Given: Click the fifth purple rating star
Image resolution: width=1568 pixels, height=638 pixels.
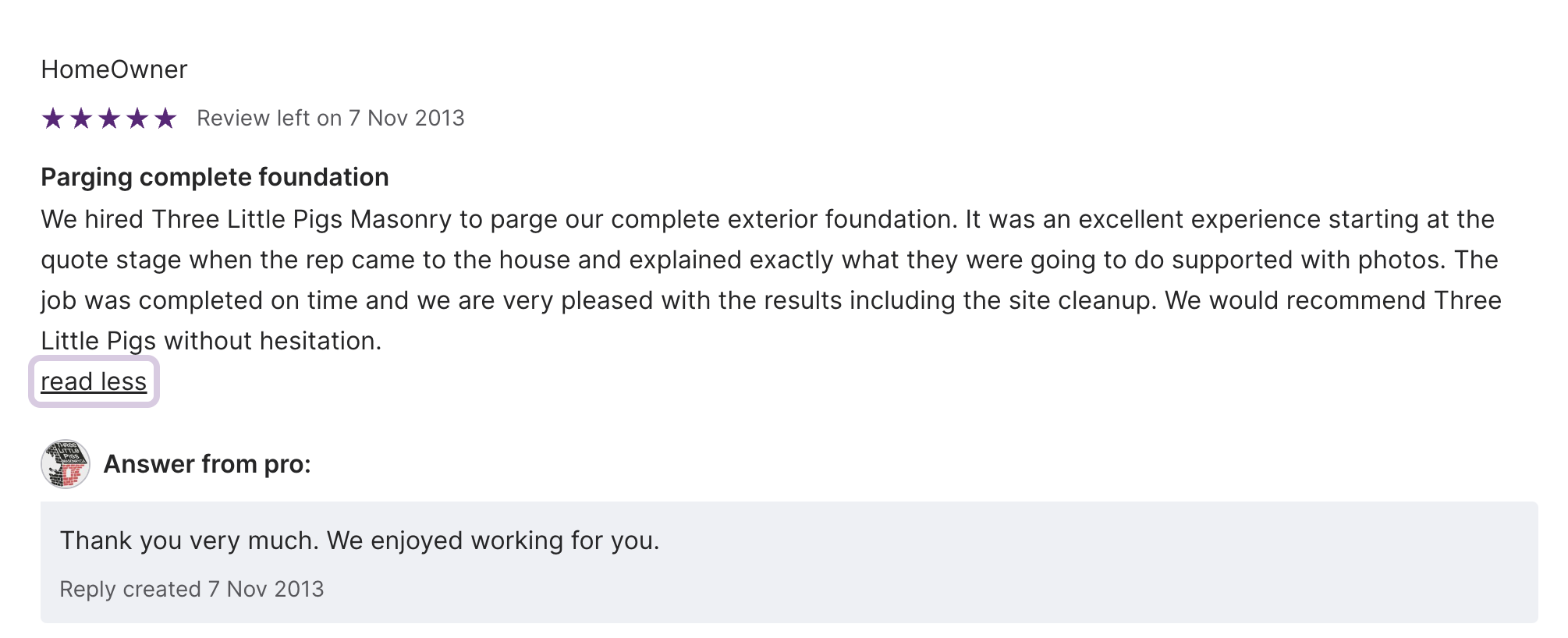Looking at the screenshot, I should click(x=165, y=119).
